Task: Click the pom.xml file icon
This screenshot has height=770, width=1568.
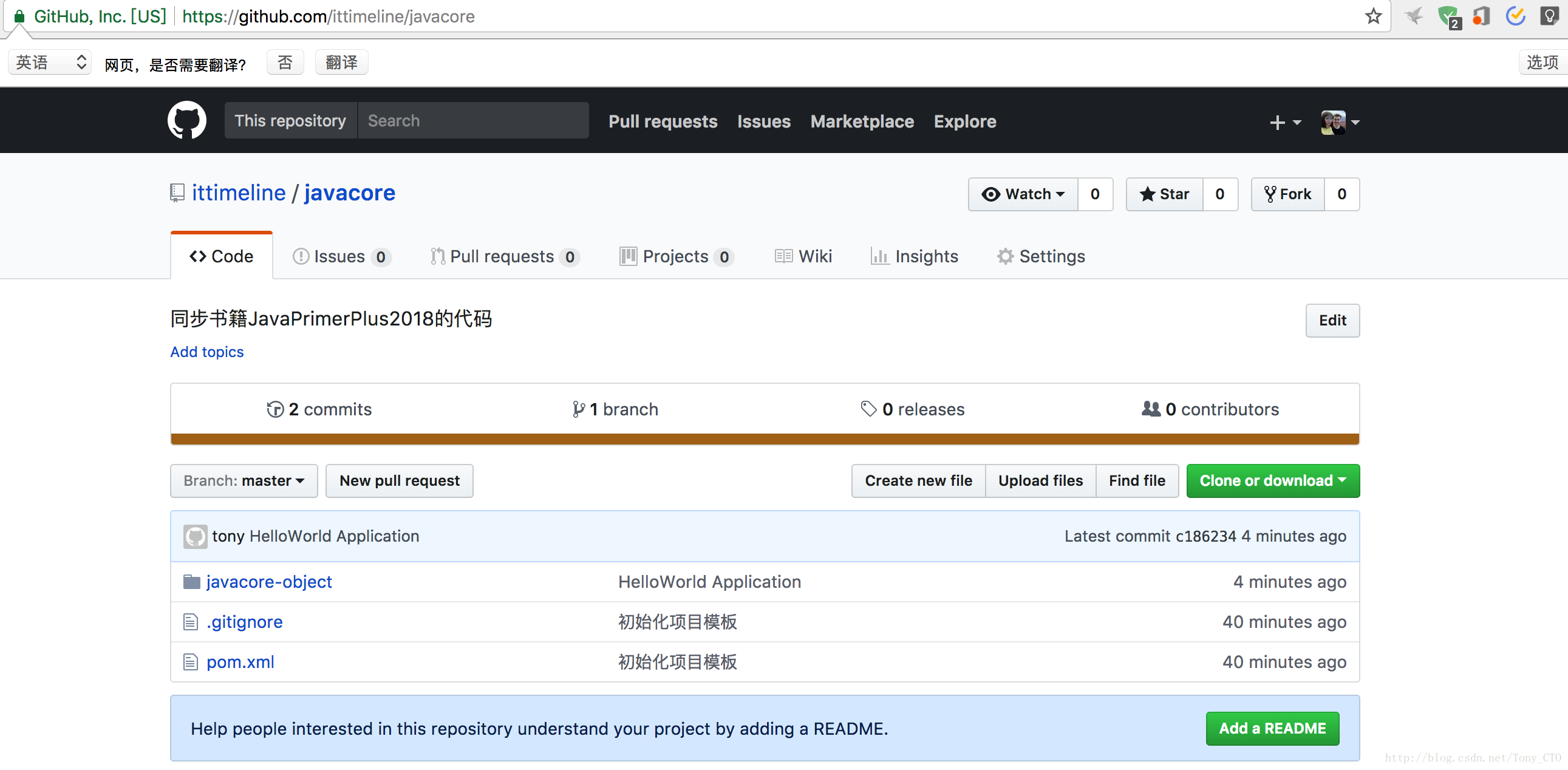Action: [x=191, y=662]
